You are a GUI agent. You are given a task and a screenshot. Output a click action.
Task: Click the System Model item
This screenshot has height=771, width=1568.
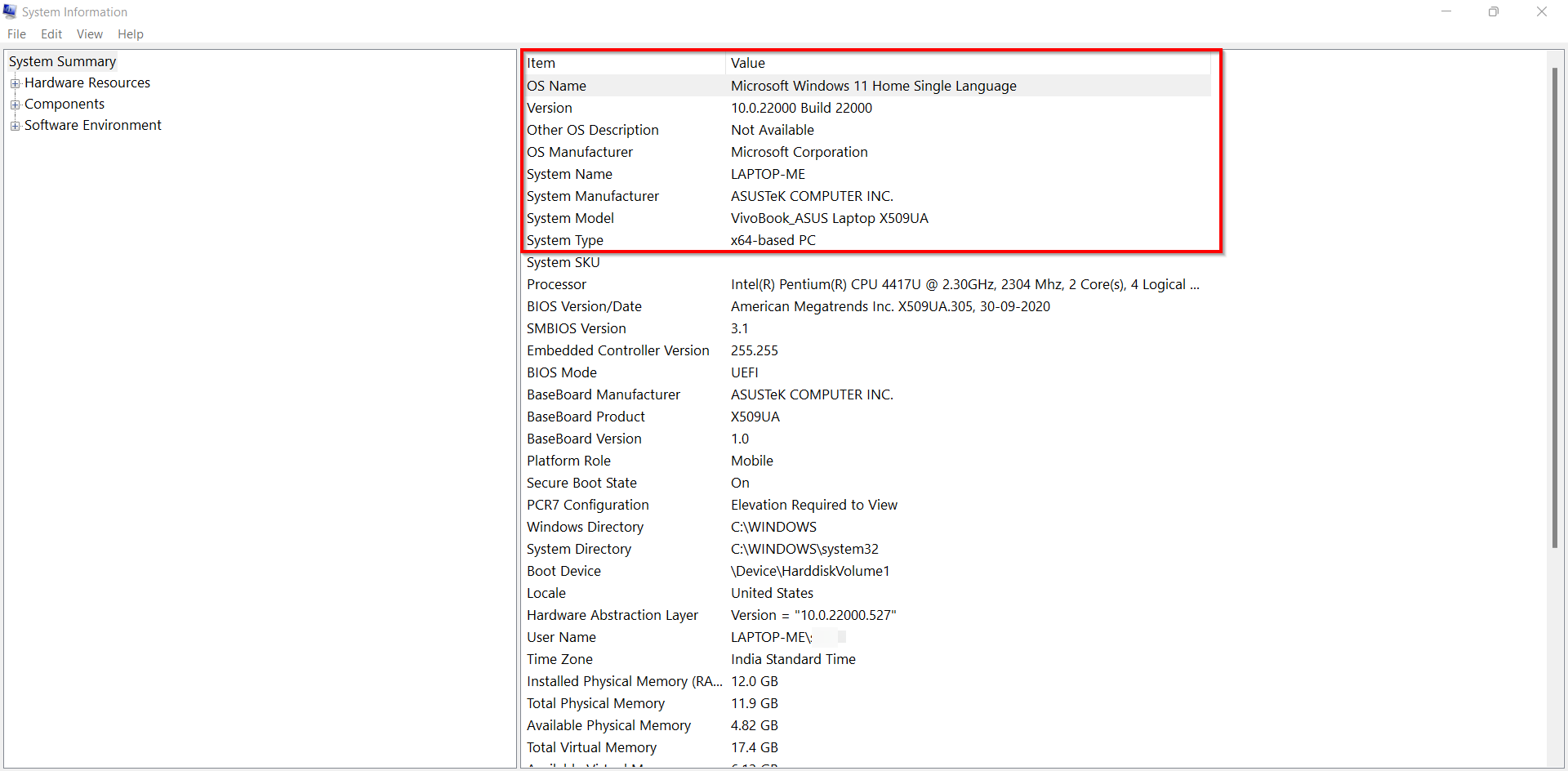click(570, 218)
